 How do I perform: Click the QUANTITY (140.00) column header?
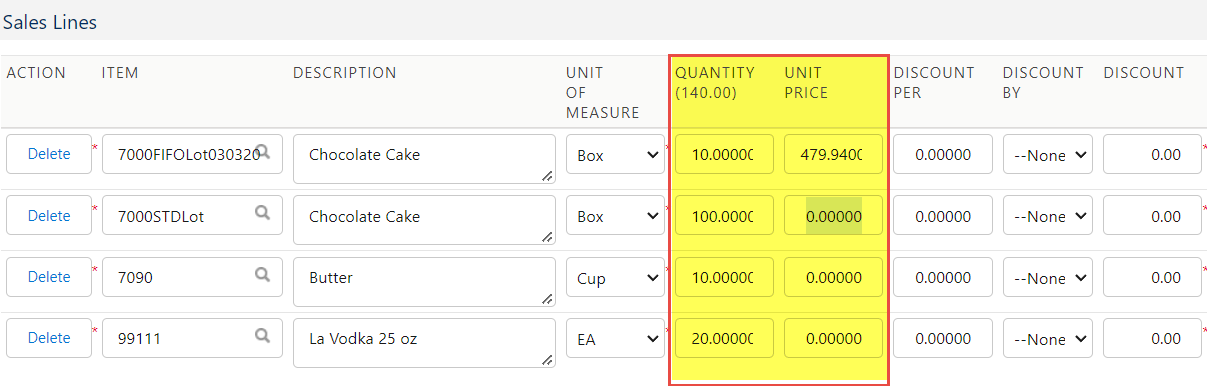(715, 83)
